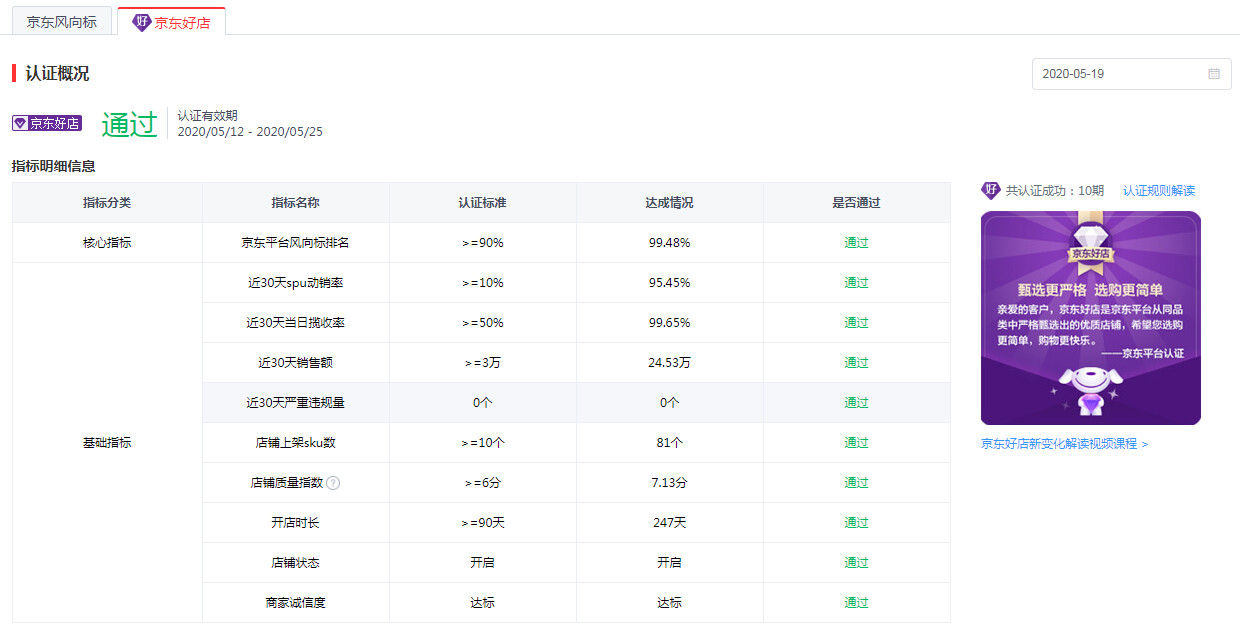The image size is (1240, 632).
Task: Click the 99.65% achievement value
Action: tap(670, 323)
